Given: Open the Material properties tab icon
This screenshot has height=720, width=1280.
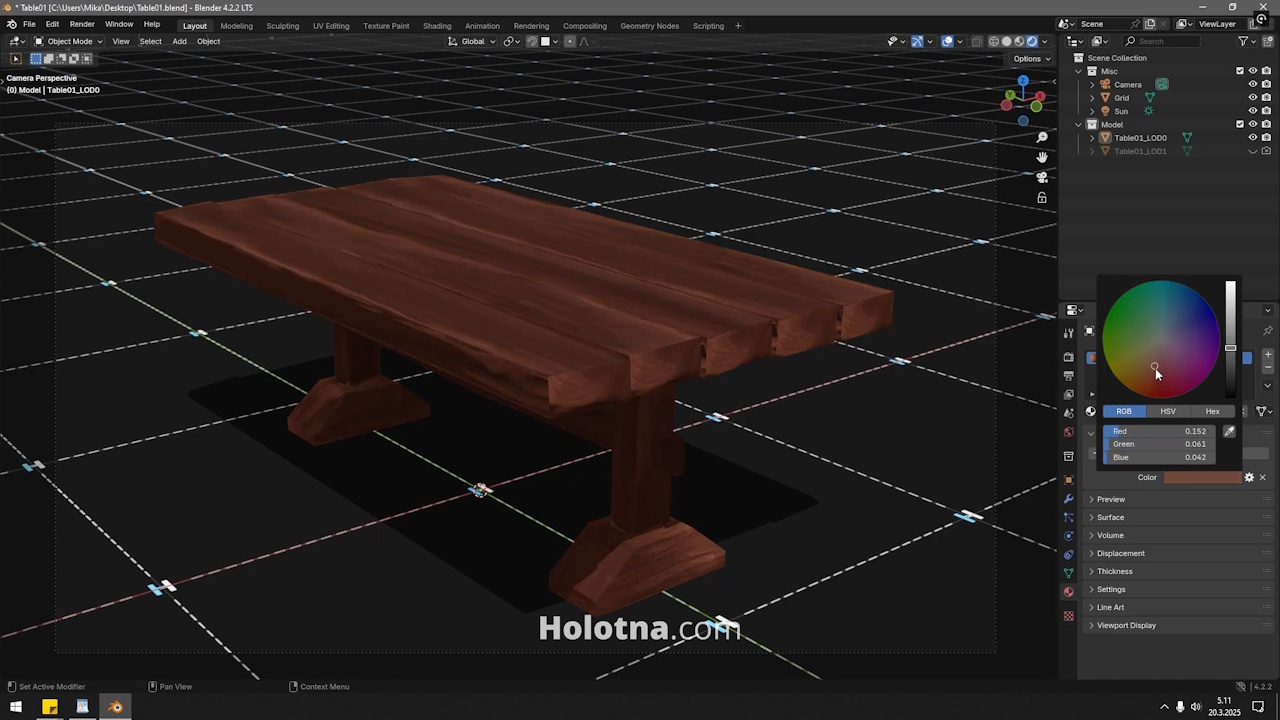Looking at the screenshot, I should (x=1068, y=591).
